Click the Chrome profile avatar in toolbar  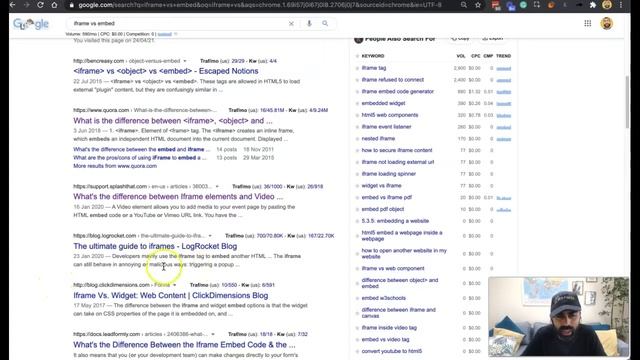(x=607, y=5)
